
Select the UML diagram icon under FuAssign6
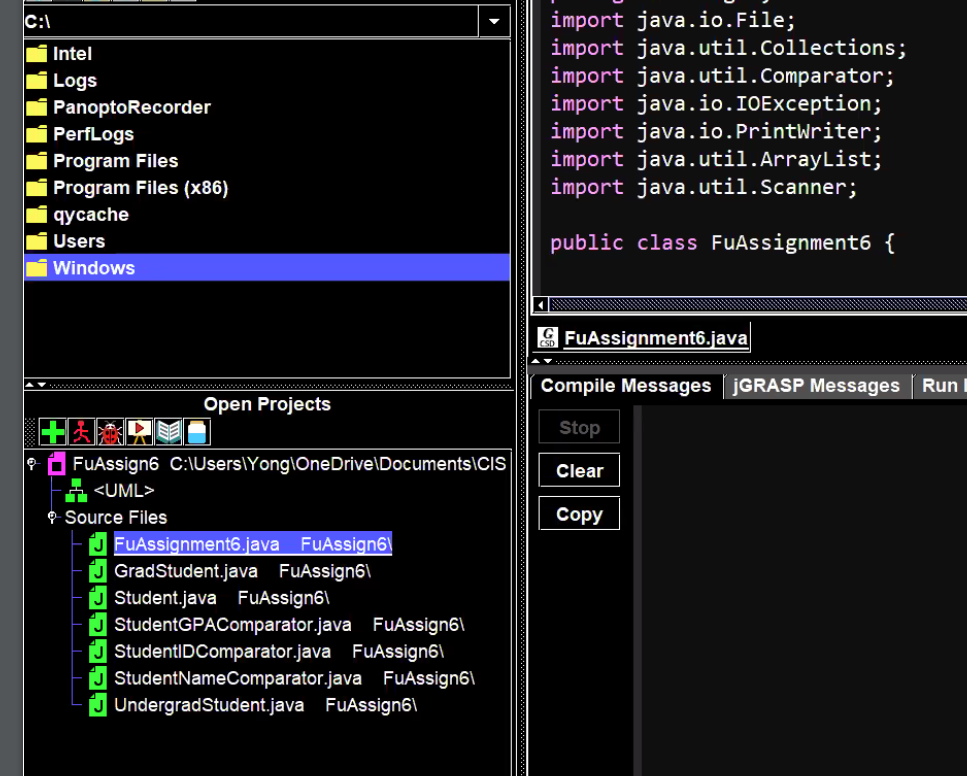coord(76,490)
